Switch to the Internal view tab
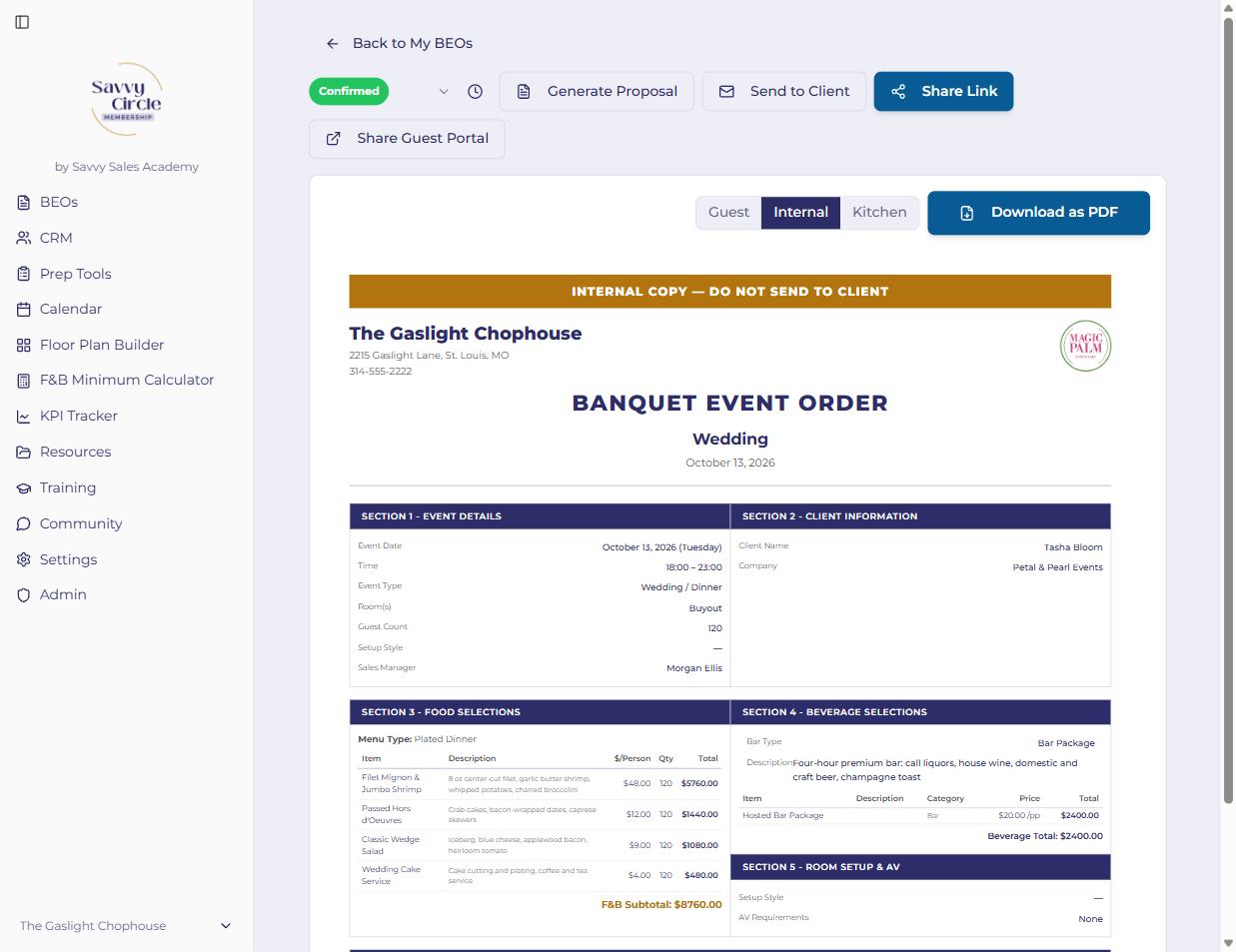 [800, 212]
